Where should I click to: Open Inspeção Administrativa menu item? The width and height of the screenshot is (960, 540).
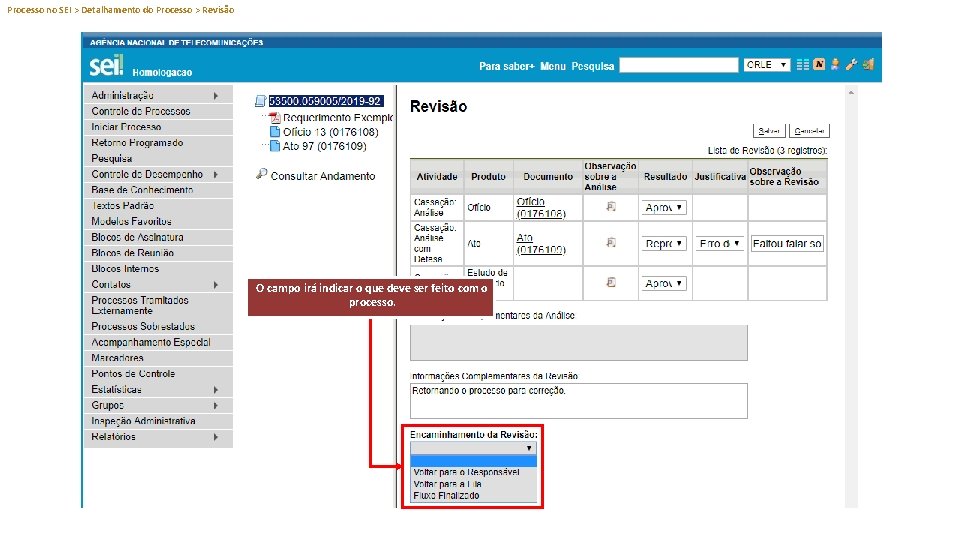pos(158,421)
